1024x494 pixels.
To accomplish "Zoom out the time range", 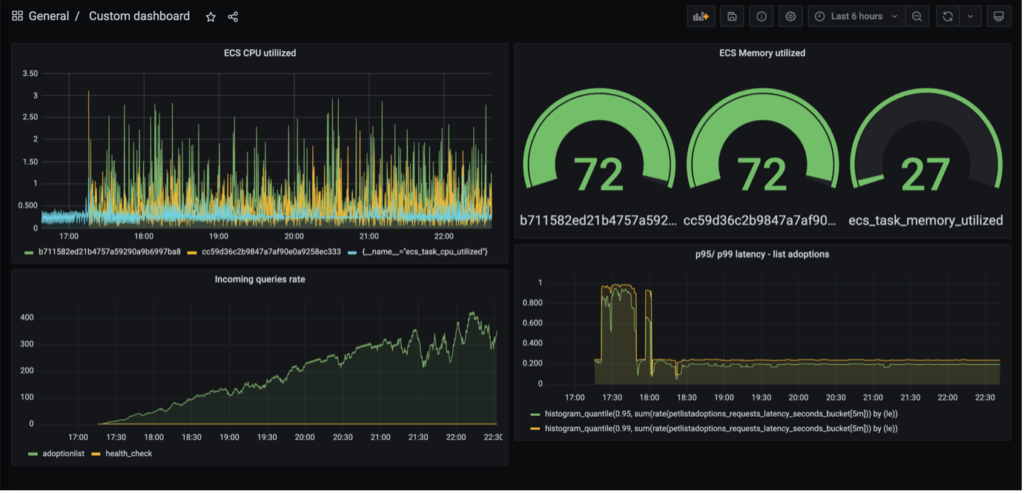I will click(x=917, y=16).
